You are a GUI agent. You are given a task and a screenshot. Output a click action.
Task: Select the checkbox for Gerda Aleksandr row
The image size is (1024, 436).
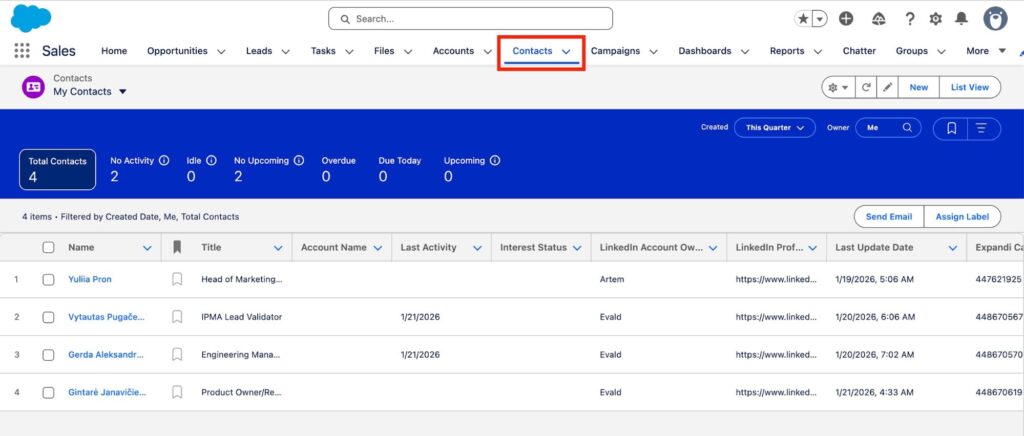point(48,354)
